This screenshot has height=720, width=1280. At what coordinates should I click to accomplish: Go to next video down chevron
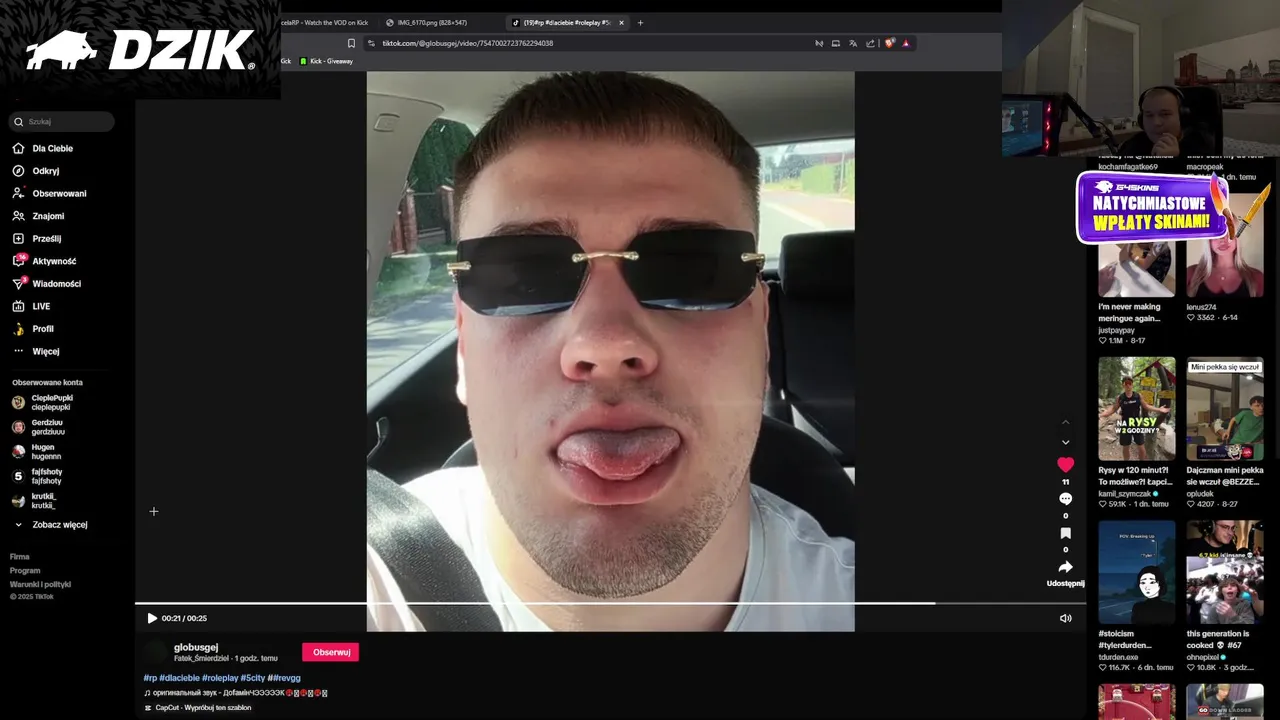(x=1066, y=442)
